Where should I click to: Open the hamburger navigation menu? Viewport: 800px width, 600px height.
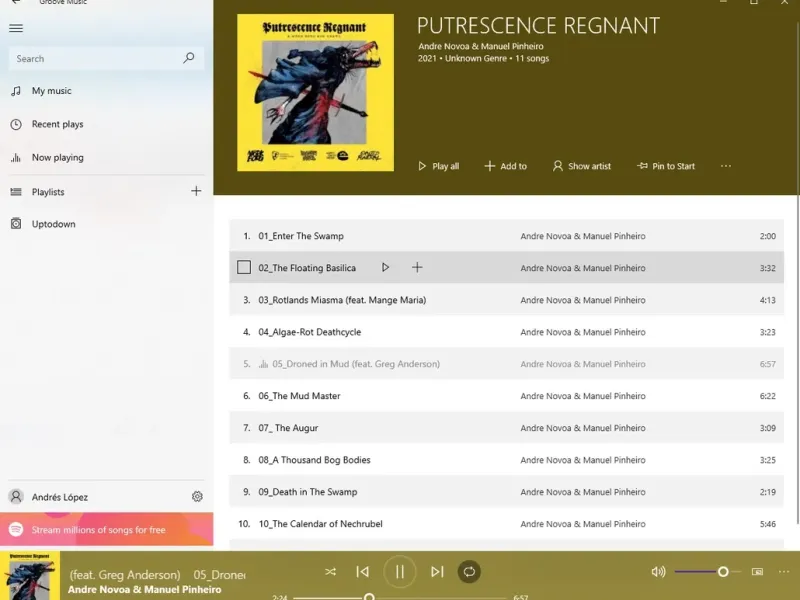(x=16, y=28)
